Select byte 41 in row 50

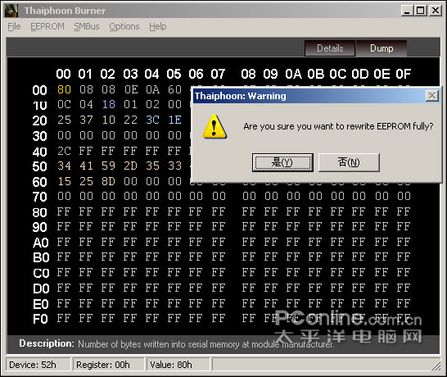86,166
